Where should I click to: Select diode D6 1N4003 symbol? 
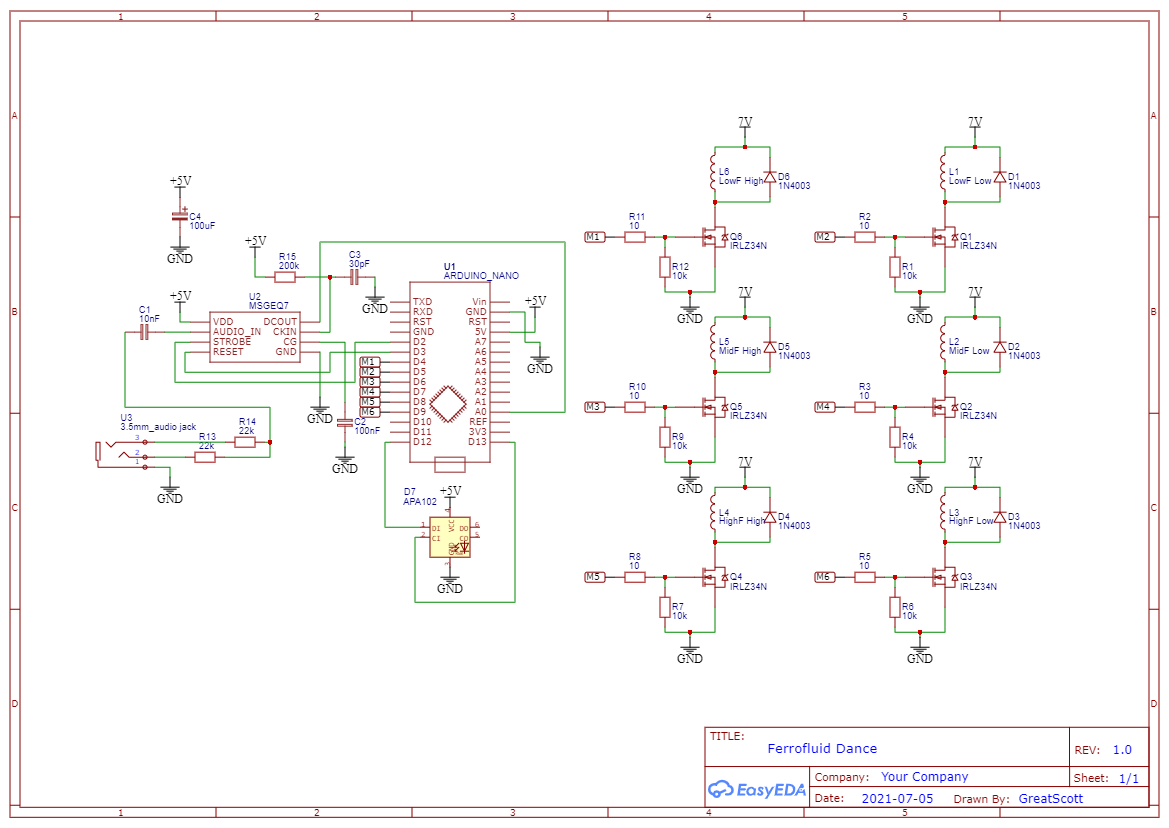pyautogui.click(x=768, y=178)
